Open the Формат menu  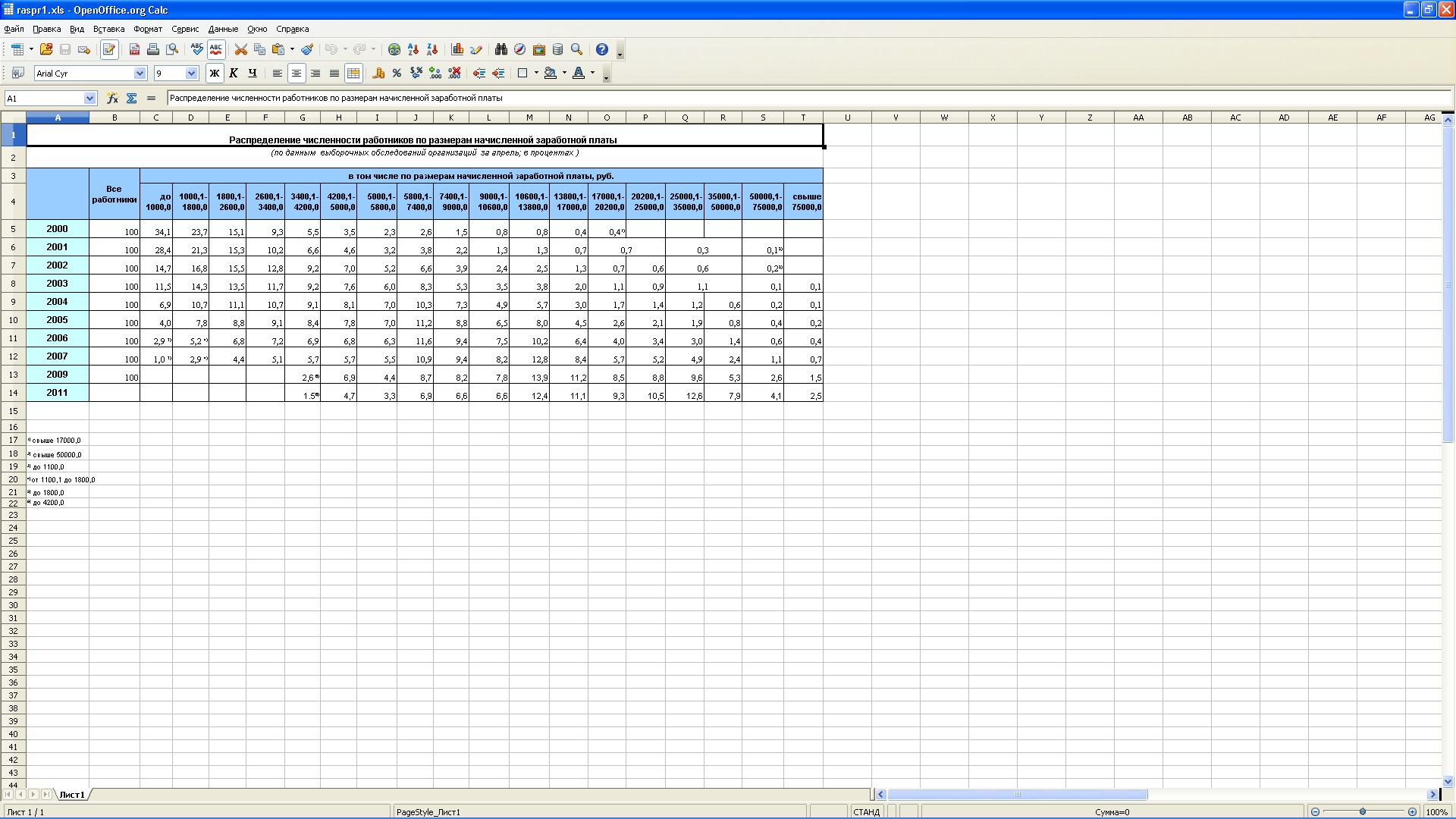[147, 29]
